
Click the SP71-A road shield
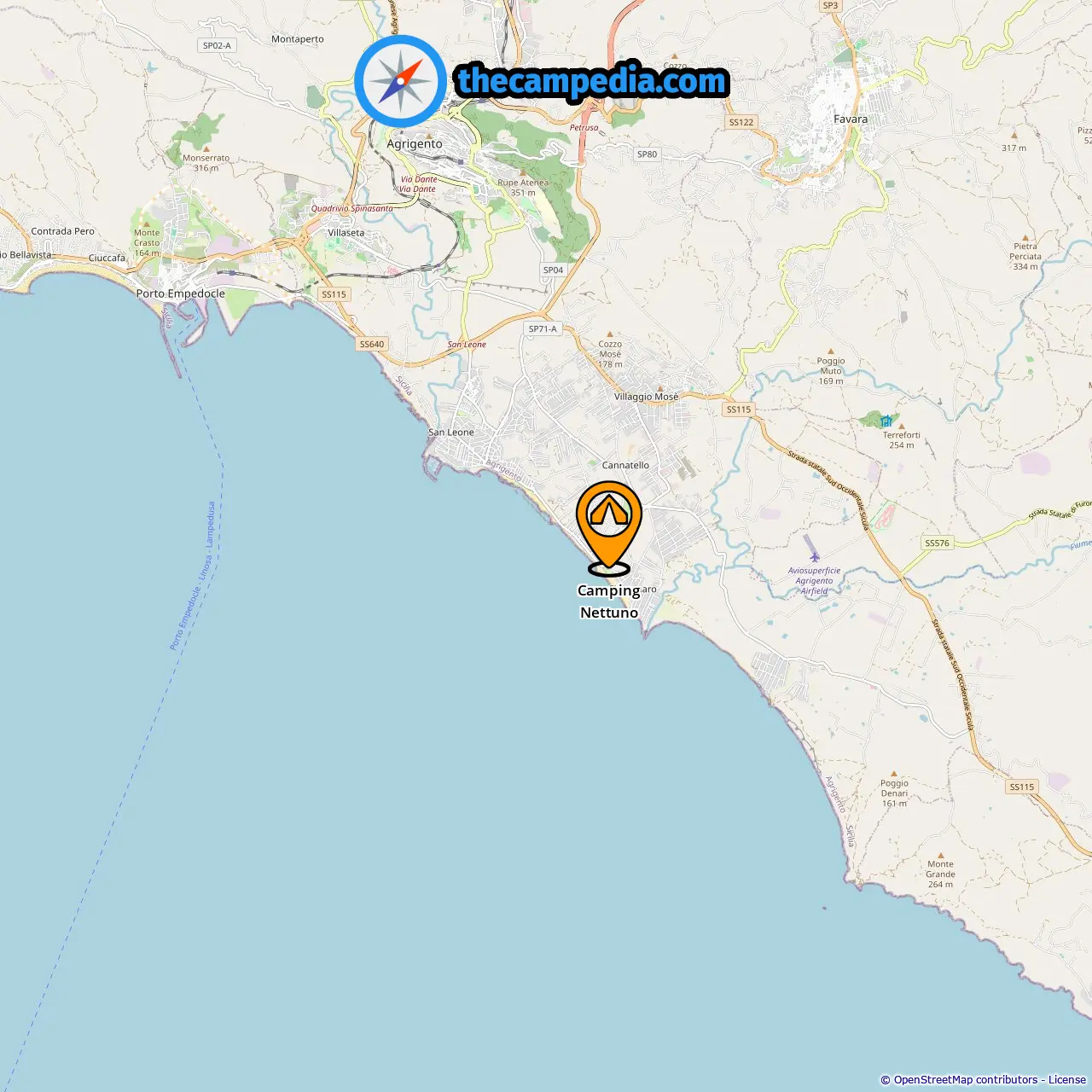pos(543,328)
